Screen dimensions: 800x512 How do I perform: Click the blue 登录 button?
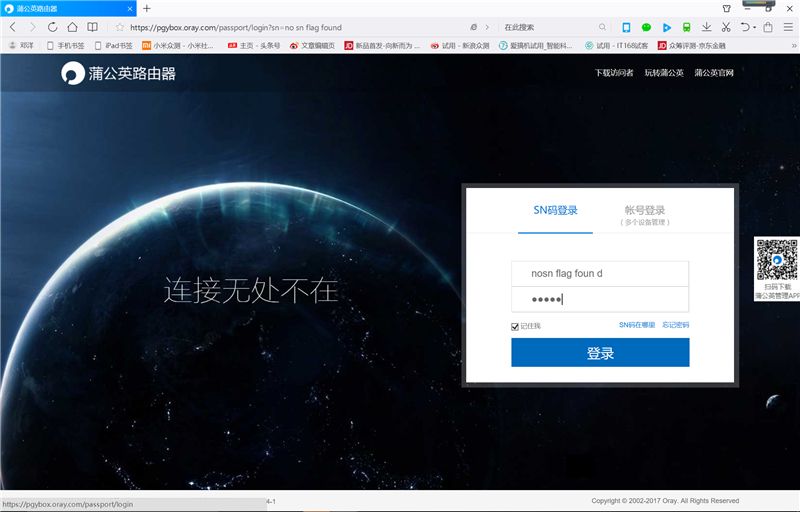(600, 352)
